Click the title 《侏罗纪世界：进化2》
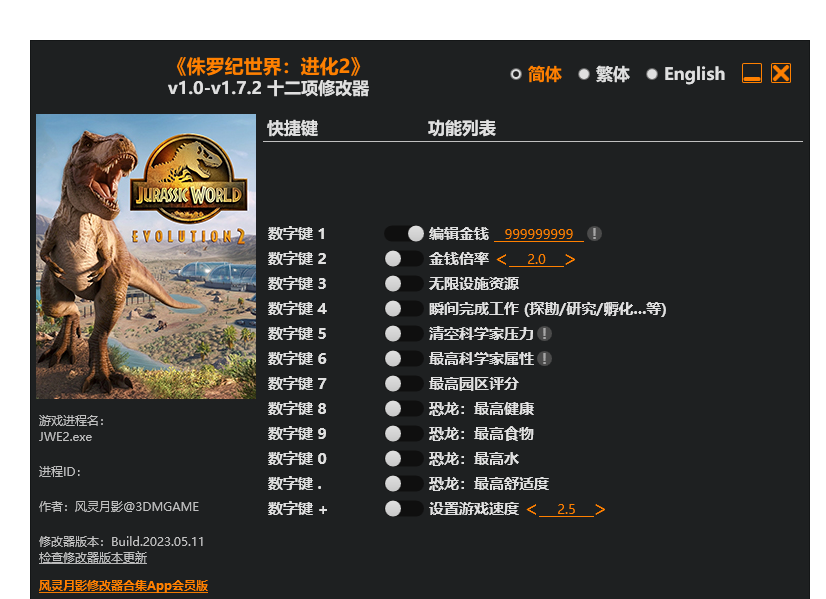This screenshot has height=599, width=826. click(x=269, y=67)
